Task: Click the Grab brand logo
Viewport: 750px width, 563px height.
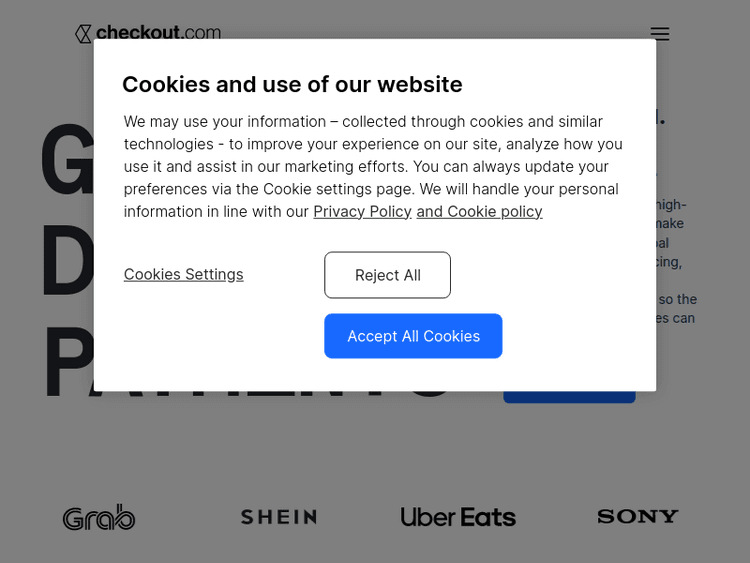Action: click(x=99, y=517)
